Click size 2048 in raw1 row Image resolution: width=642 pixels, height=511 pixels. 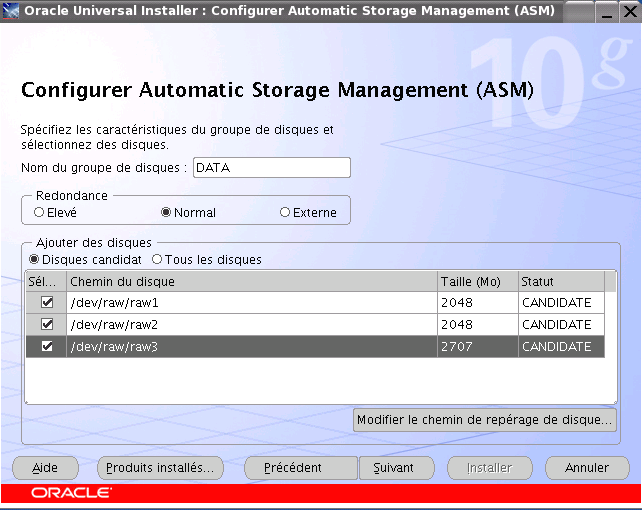478,303
